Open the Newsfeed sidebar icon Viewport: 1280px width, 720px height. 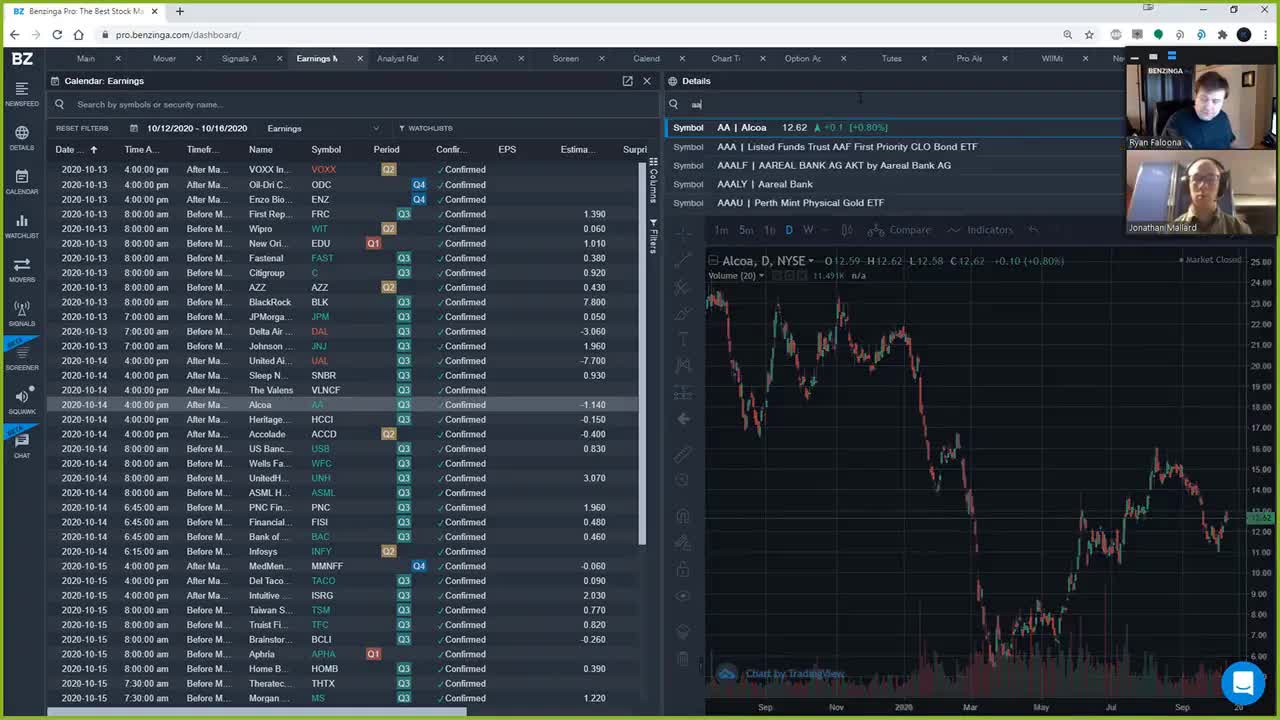tap(22, 94)
